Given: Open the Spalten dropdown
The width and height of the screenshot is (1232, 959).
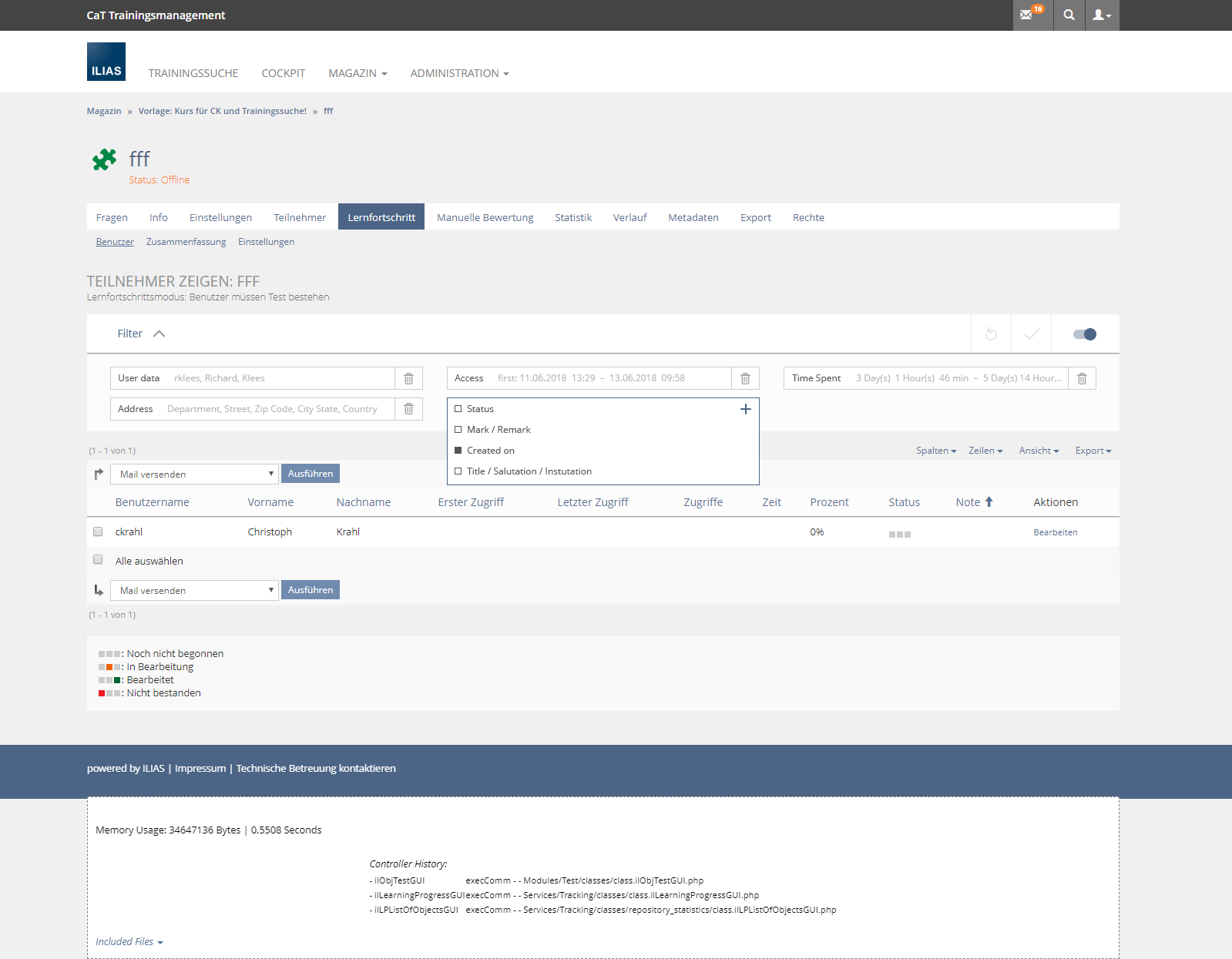Looking at the screenshot, I should coord(935,451).
